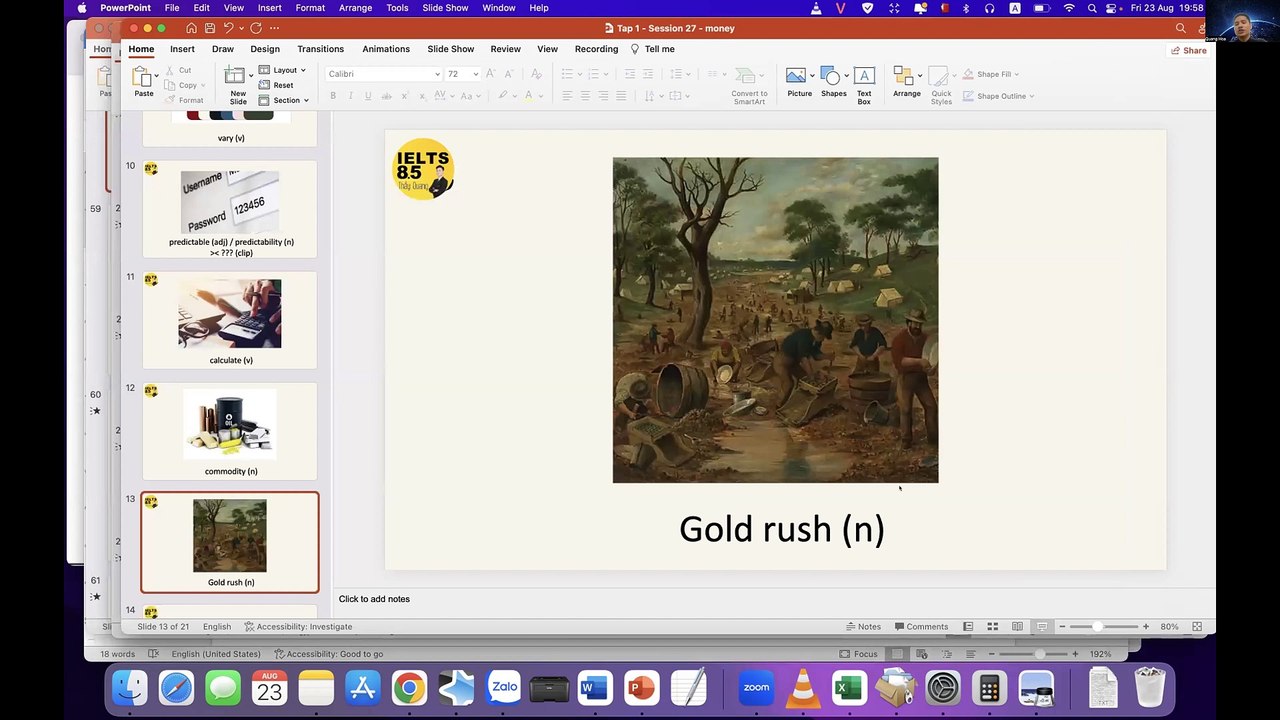Viewport: 1280px width, 720px height.
Task: Select the gold rush painting on the slide
Action: click(776, 320)
